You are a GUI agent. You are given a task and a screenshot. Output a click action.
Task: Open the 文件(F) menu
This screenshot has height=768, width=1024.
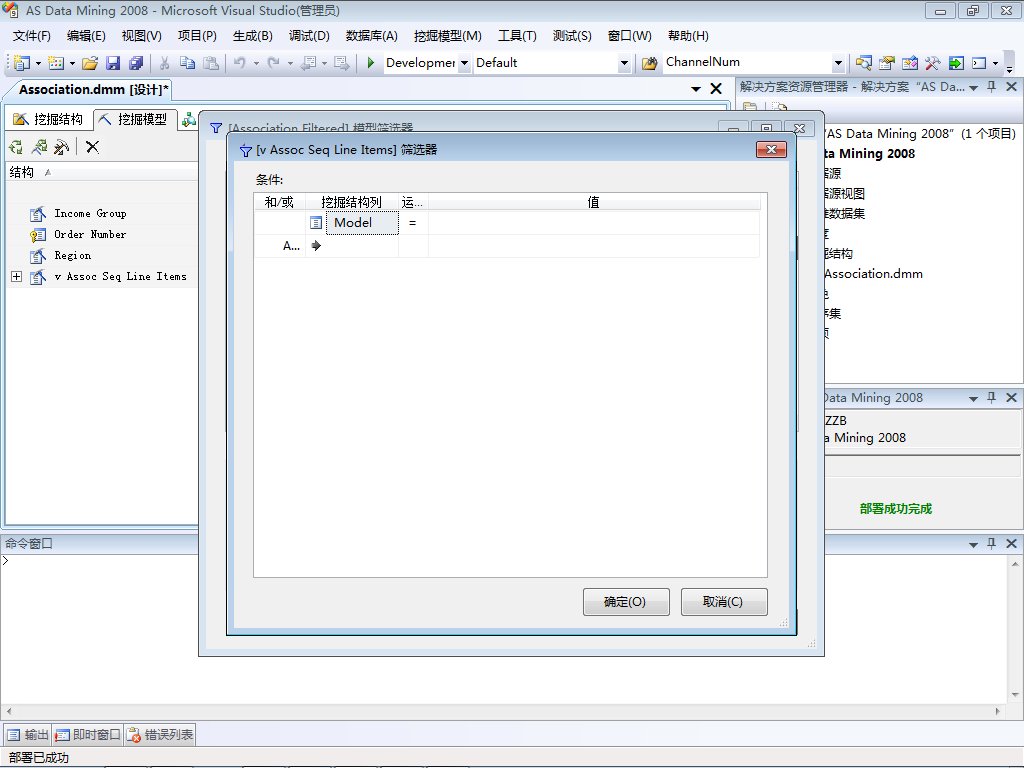pos(31,36)
